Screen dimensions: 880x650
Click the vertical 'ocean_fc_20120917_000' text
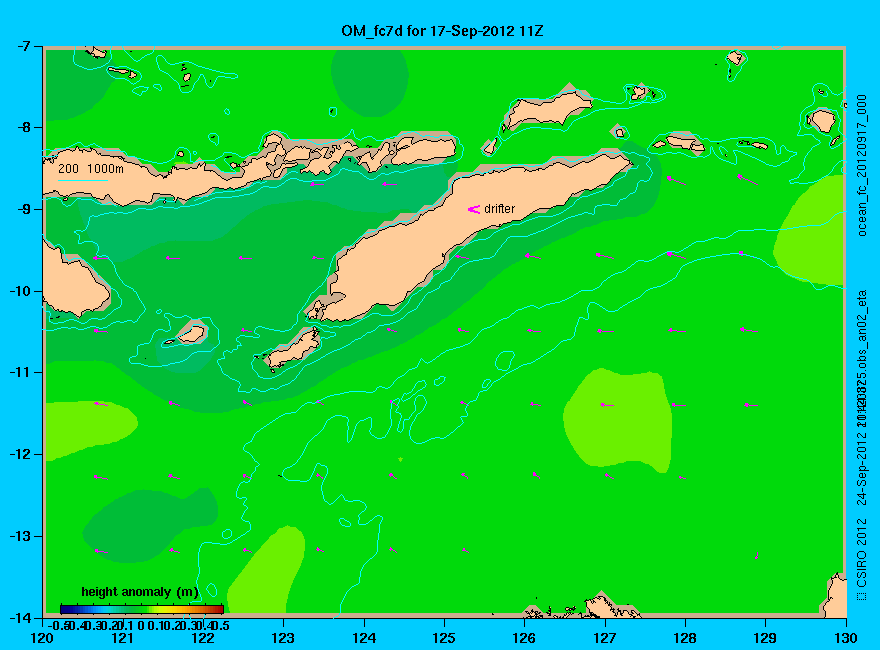(862, 165)
